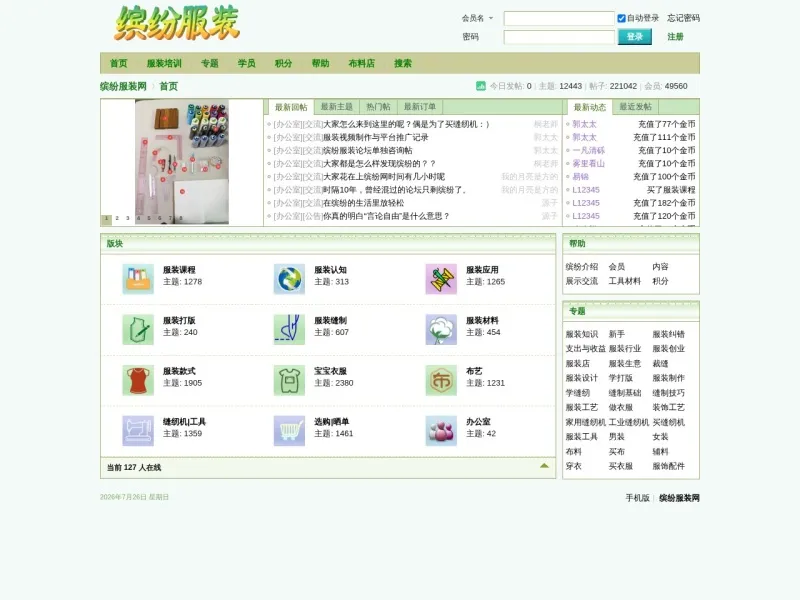
Task: Switch to the 最近发帖 tab
Action: [635, 107]
